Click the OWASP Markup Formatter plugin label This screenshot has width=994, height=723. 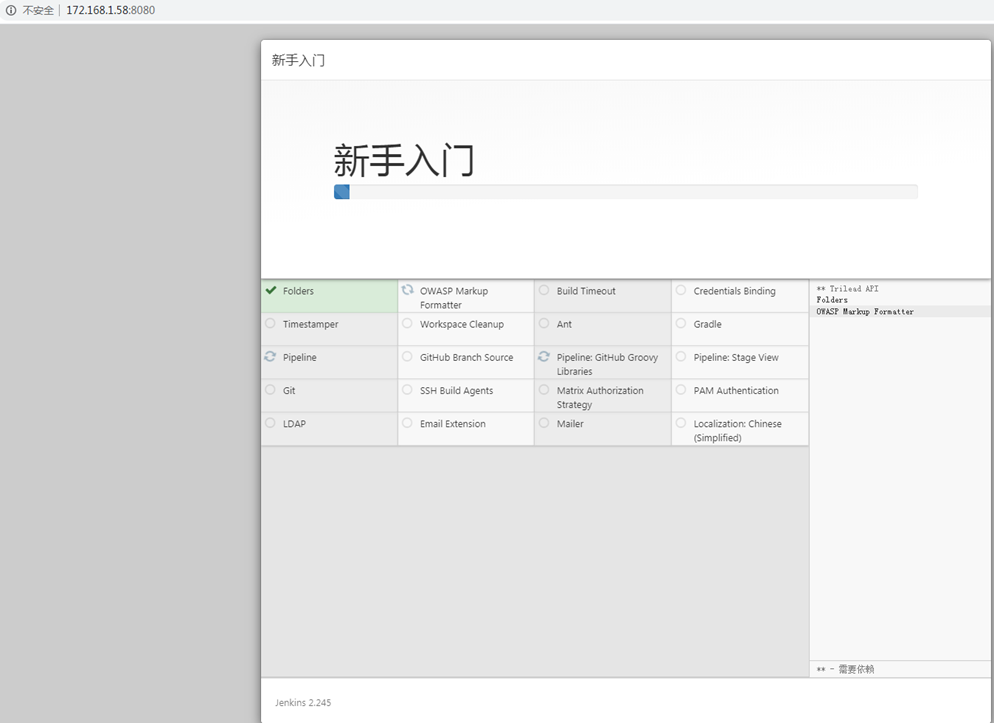(x=454, y=298)
